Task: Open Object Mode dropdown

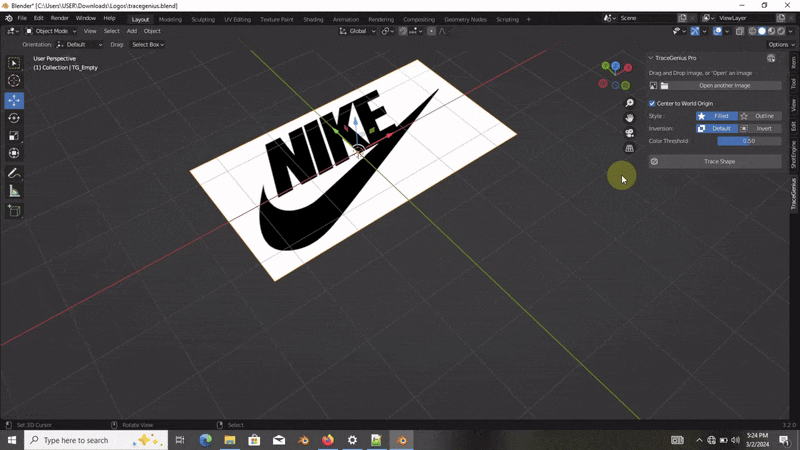Action: pyautogui.click(x=51, y=31)
